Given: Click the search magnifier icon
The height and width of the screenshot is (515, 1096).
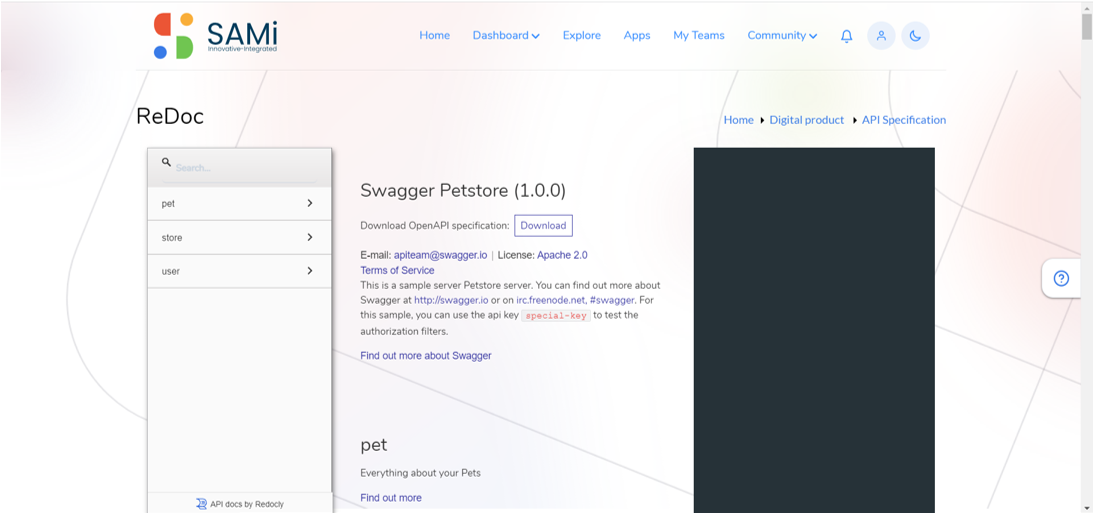Looking at the screenshot, I should (166, 161).
